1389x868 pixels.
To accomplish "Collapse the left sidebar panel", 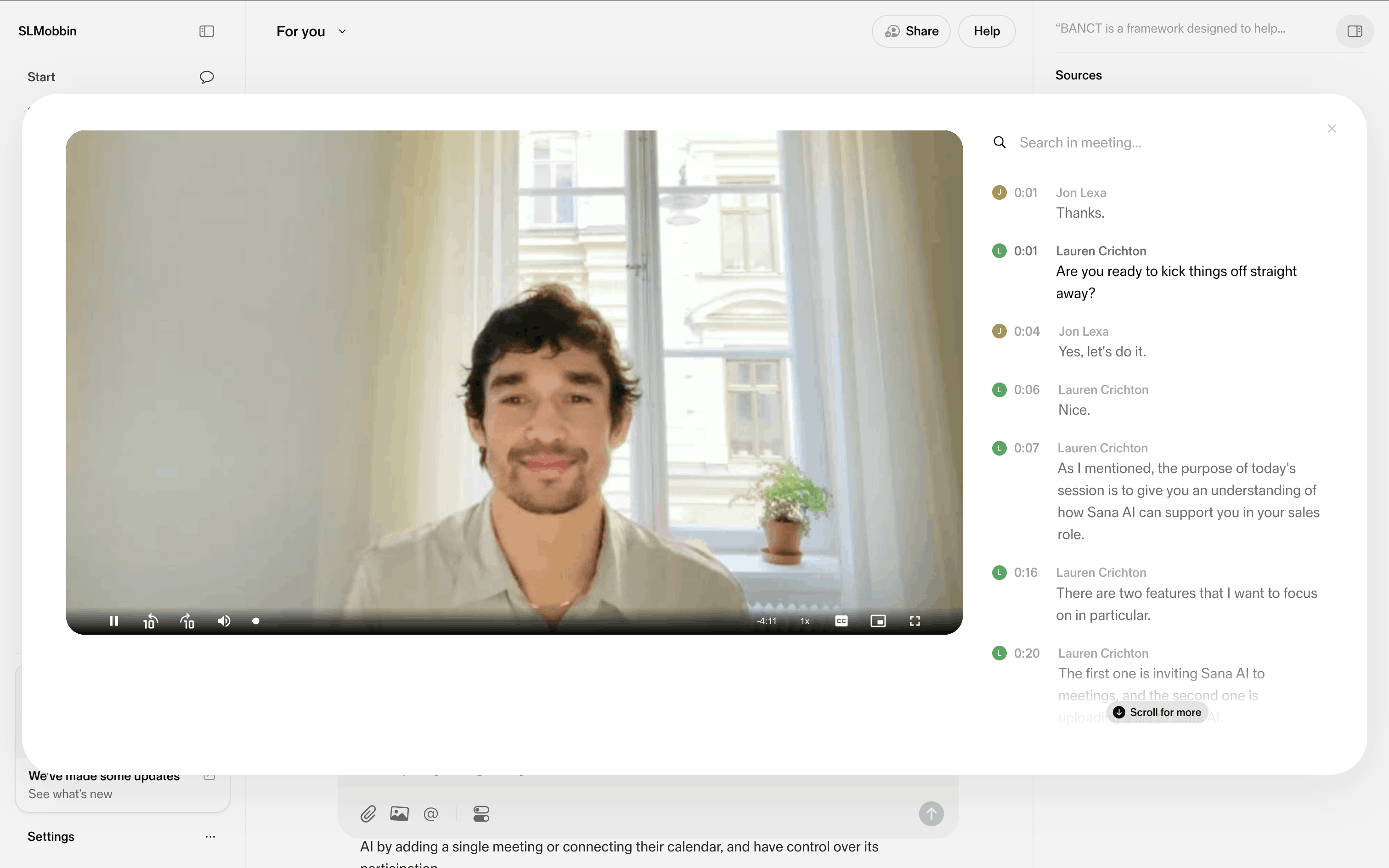I will coord(207,31).
